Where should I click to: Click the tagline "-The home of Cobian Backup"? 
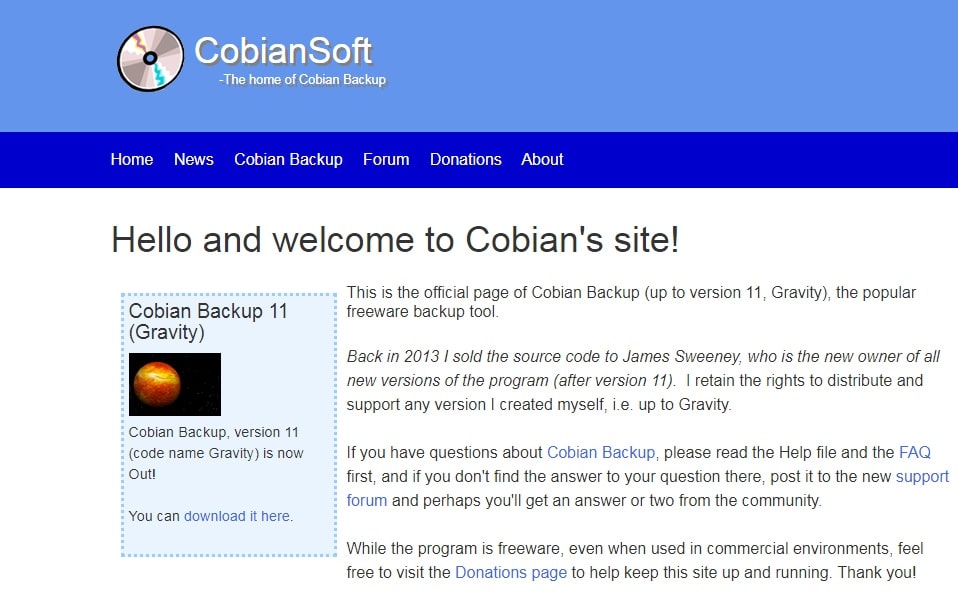302,79
